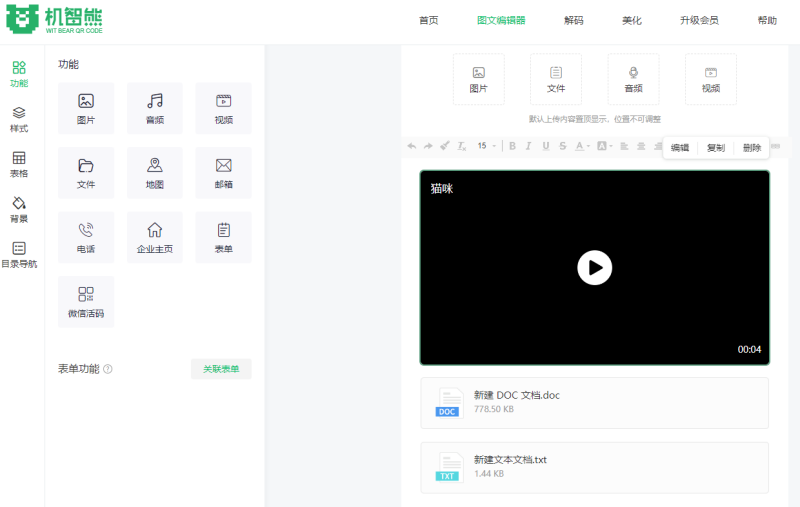Toggle underline formatting

point(546,146)
